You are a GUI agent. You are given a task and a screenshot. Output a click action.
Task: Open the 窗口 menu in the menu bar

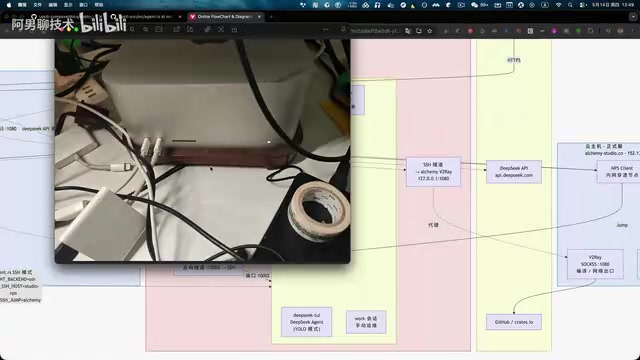click(x=83, y=5)
